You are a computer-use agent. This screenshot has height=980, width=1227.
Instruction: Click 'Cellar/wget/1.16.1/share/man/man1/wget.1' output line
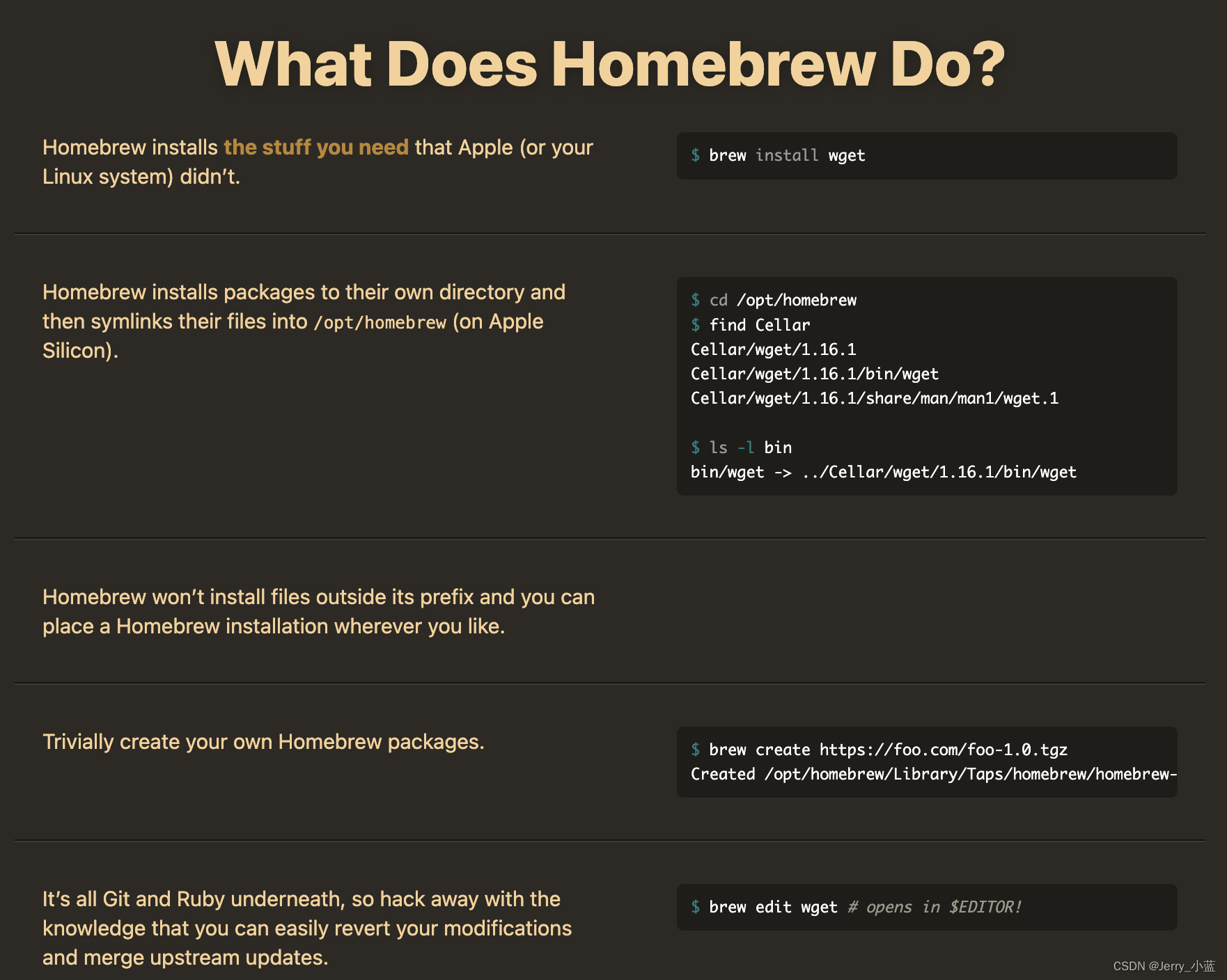tap(875, 398)
